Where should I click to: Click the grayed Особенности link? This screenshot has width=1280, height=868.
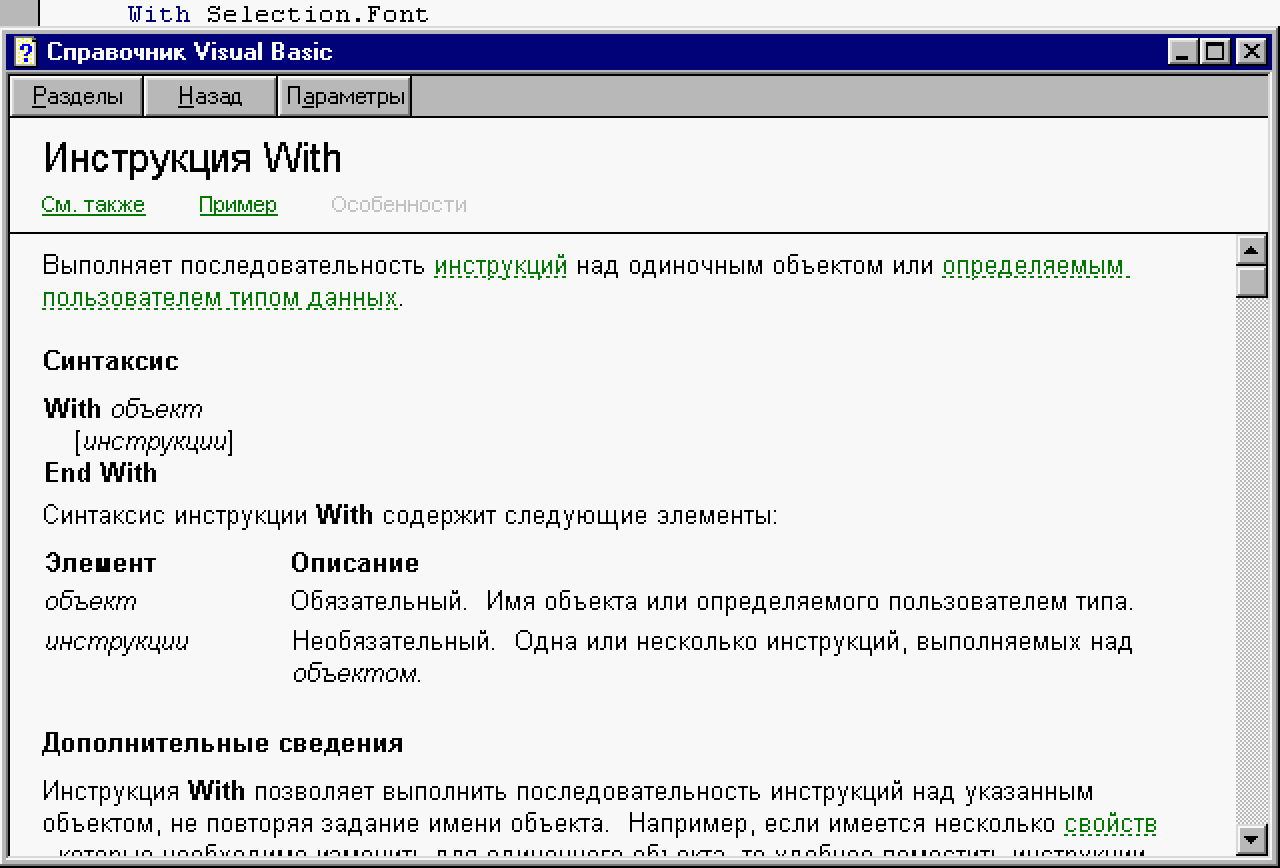pyautogui.click(x=399, y=205)
